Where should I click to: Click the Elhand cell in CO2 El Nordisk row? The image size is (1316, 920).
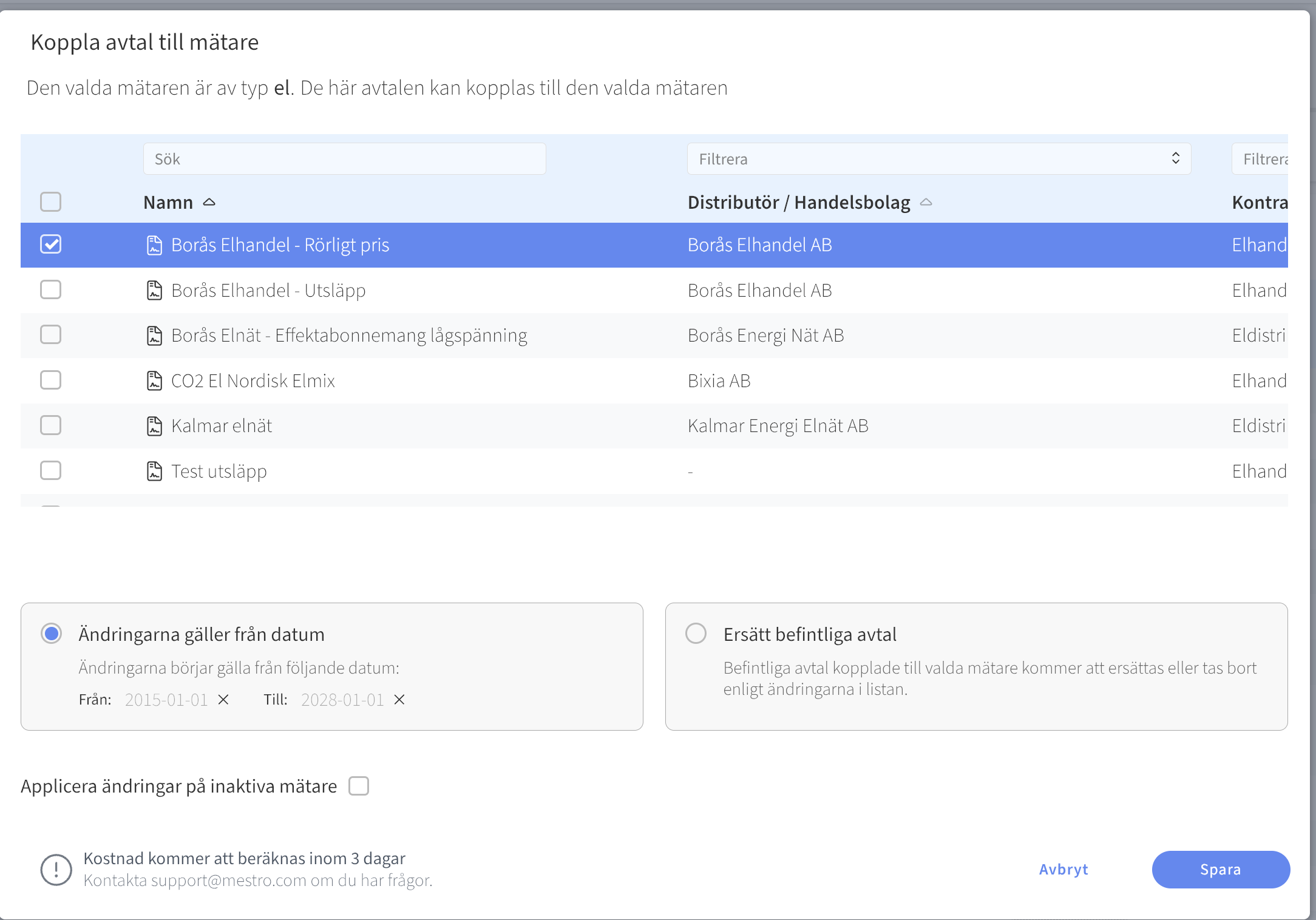(x=1260, y=381)
